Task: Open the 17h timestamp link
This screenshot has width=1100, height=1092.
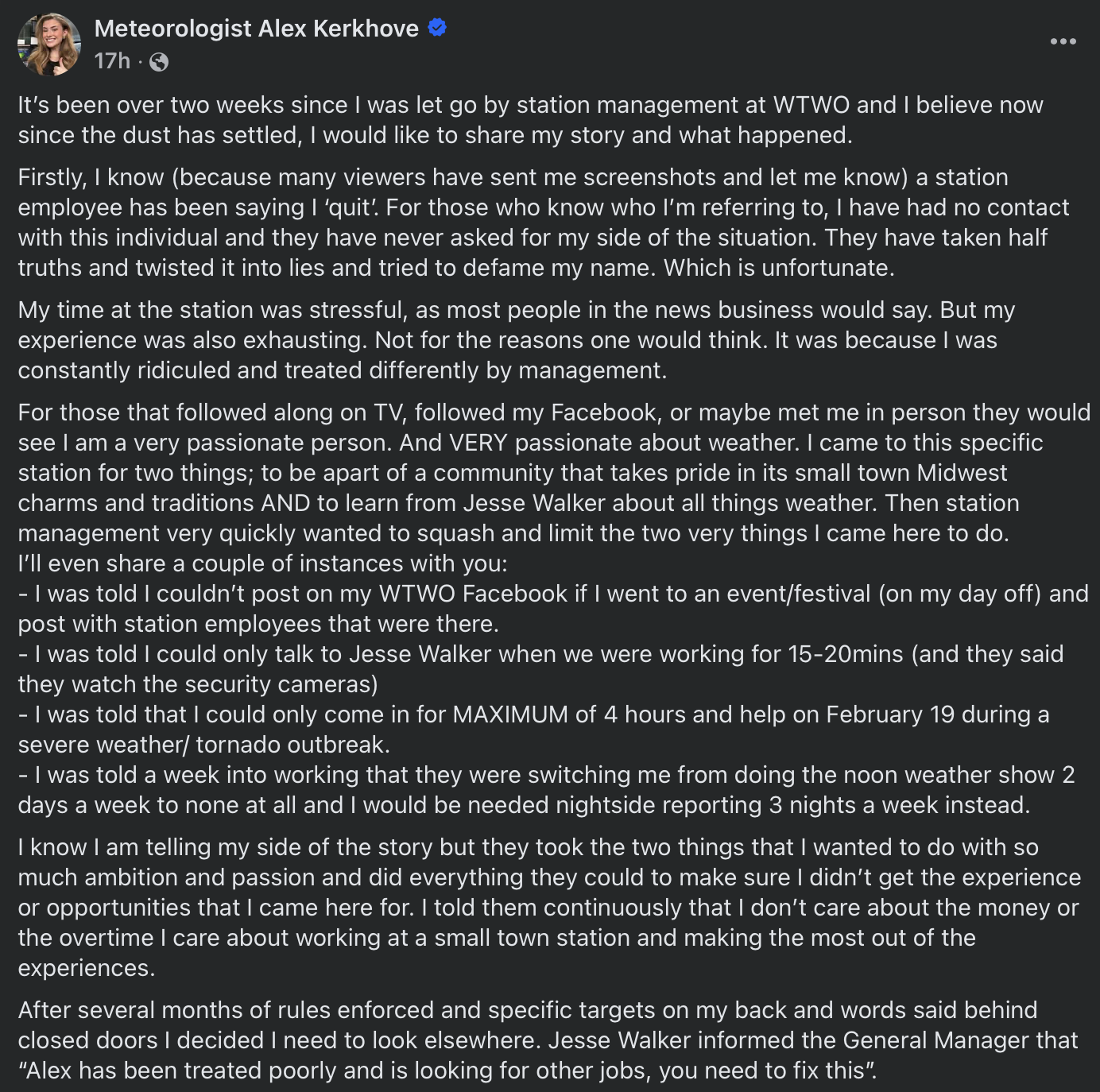Action: pyautogui.click(x=112, y=61)
